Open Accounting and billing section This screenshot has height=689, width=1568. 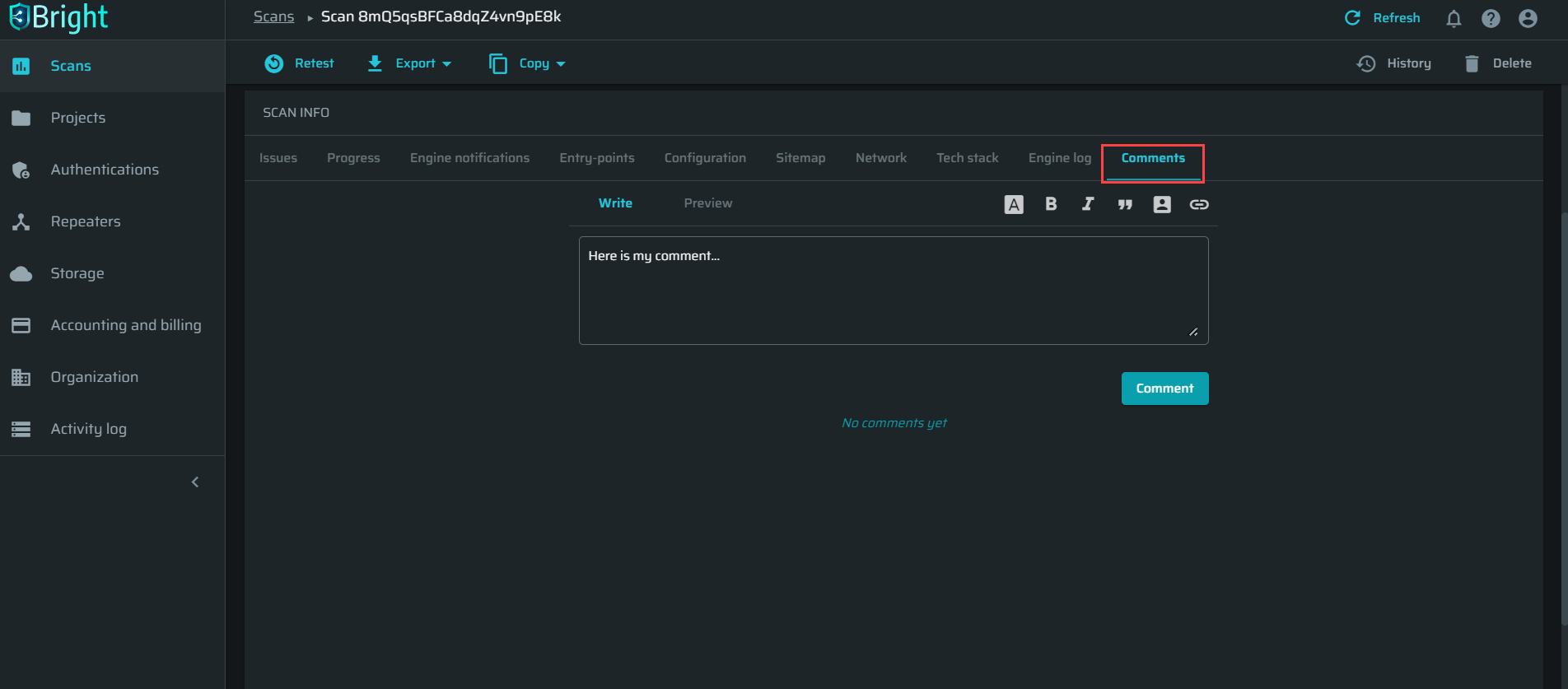112,325
